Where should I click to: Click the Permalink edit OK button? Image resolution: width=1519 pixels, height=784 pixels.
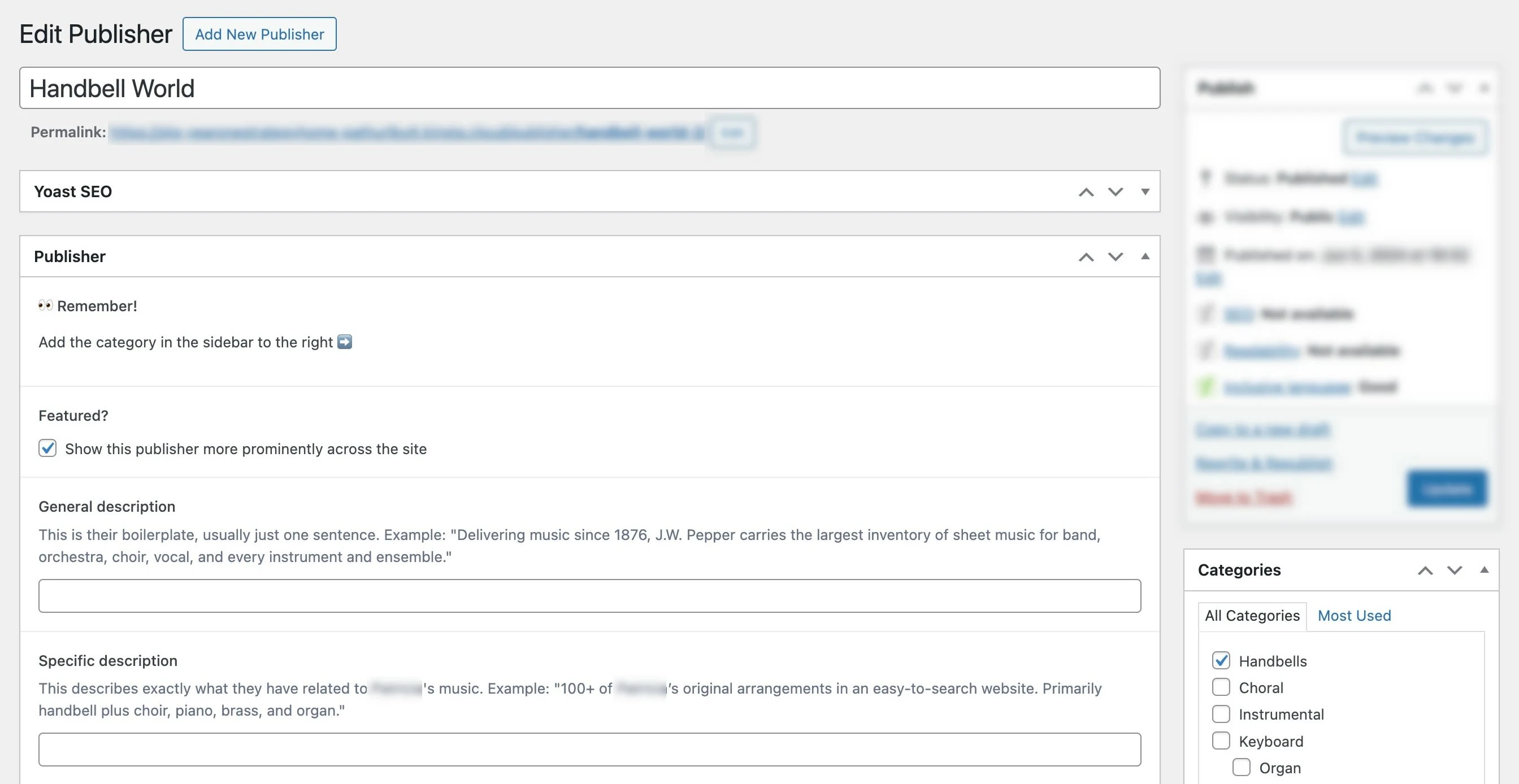(730, 130)
